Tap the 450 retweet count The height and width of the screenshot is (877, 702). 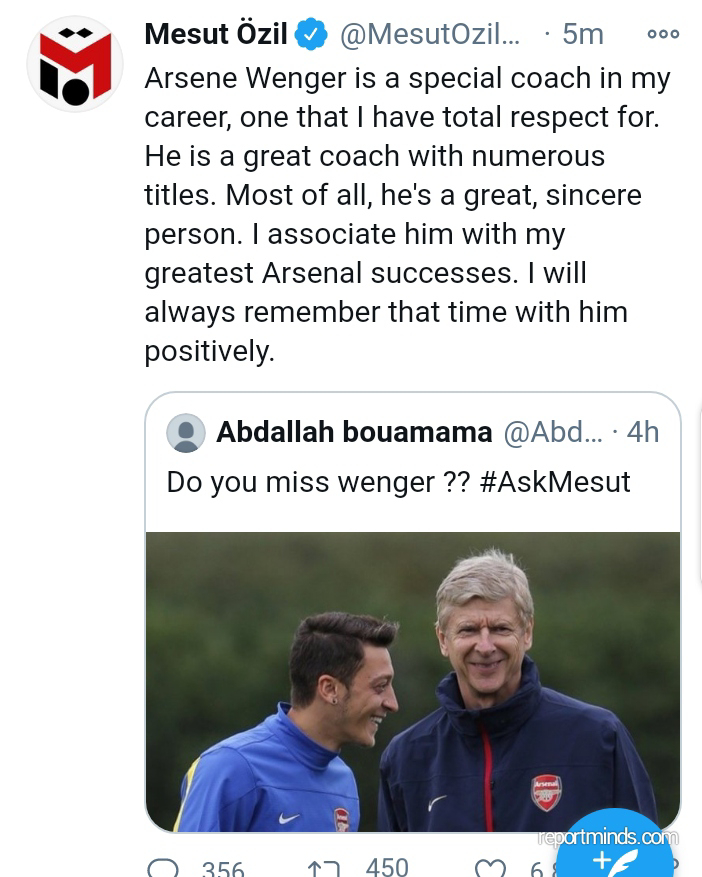tap(387, 866)
